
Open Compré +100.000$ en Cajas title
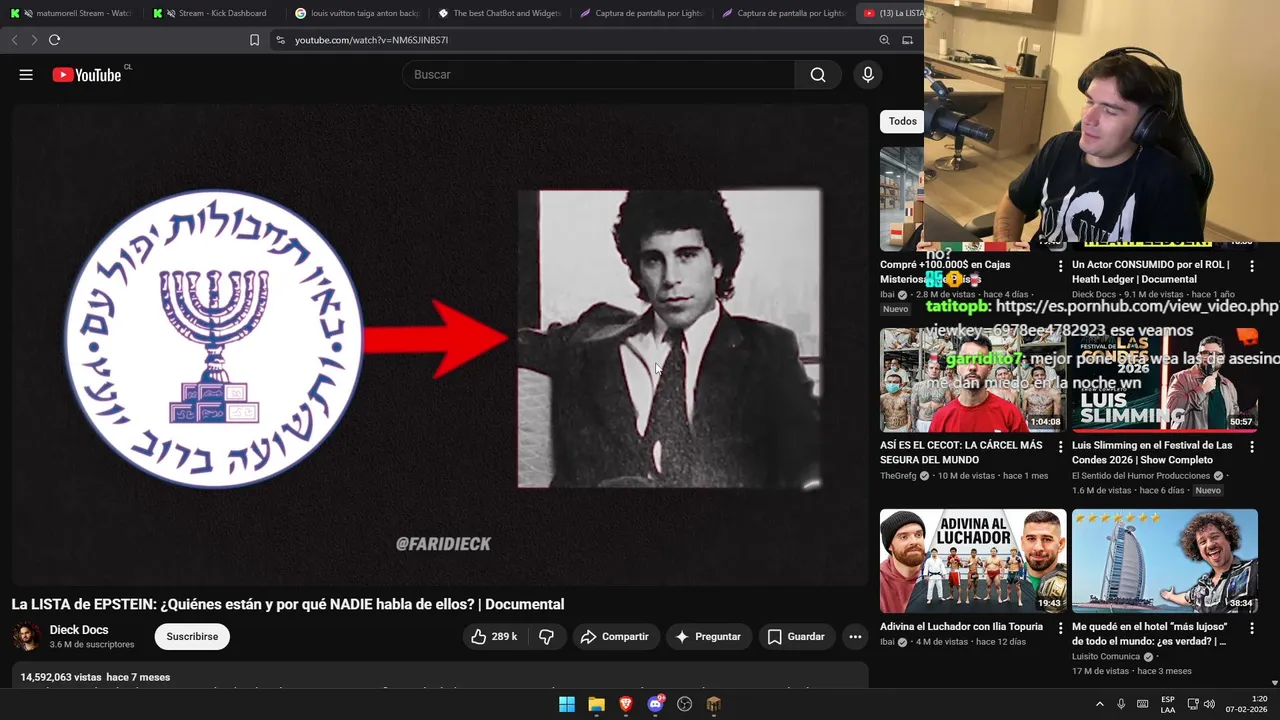945,272
